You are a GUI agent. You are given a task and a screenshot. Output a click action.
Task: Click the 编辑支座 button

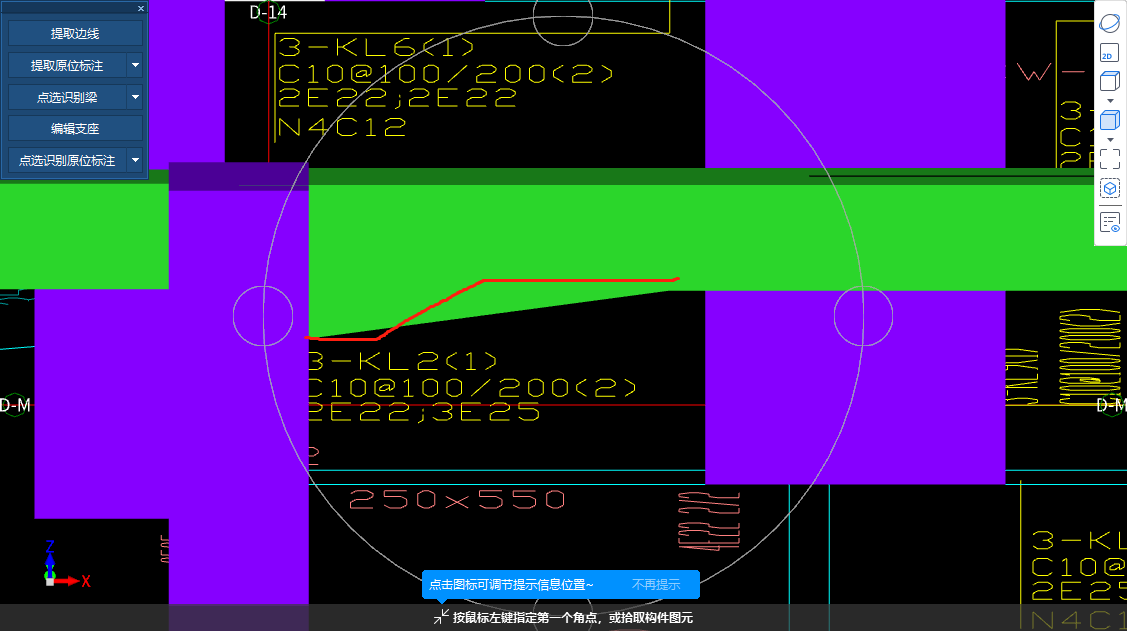(x=75, y=129)
